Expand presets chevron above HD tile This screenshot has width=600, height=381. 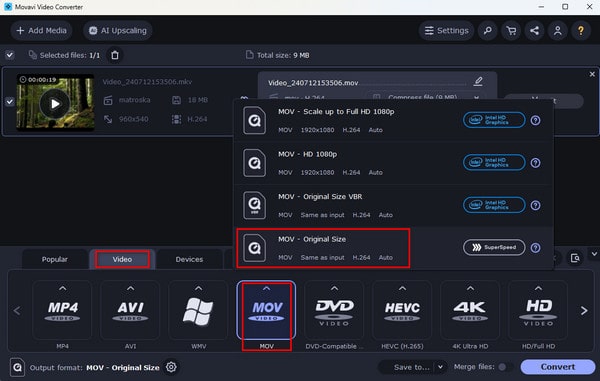coord(538,288)
